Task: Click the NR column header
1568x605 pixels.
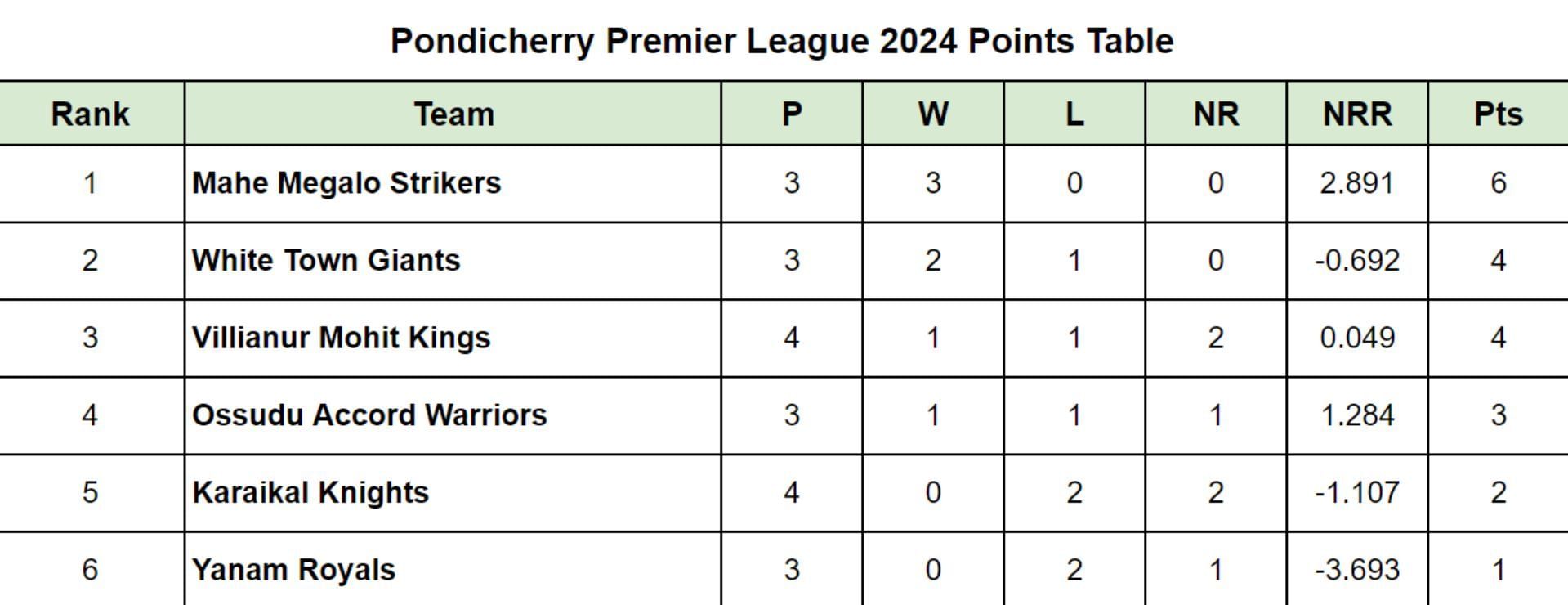Action: (x=1216, y=114)
